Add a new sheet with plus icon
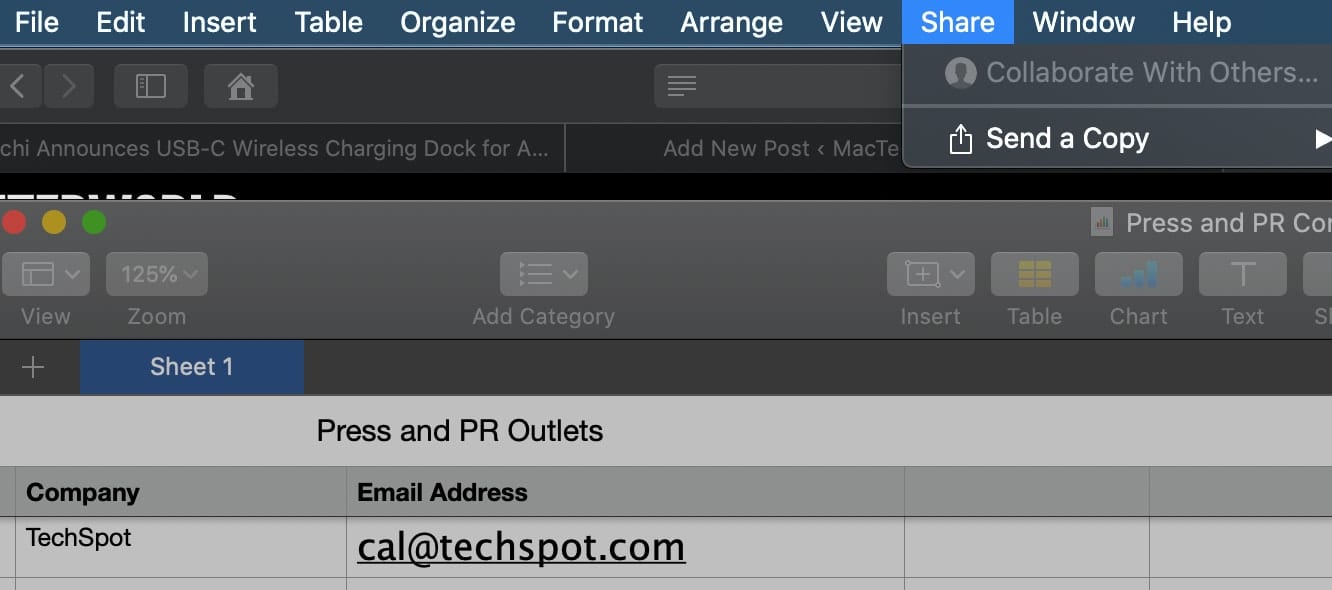1332x590 pixels. [33, 368]
